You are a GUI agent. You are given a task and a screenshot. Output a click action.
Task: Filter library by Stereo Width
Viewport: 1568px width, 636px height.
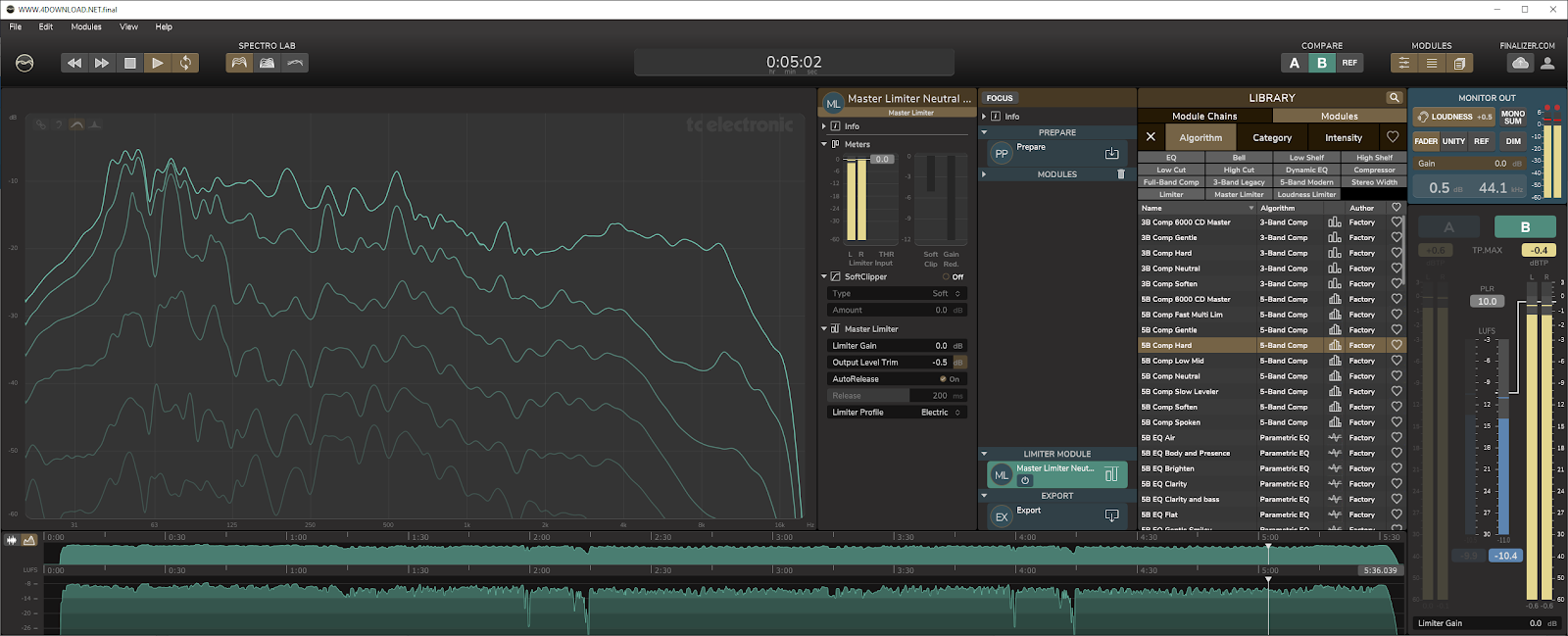[1374, 182]
